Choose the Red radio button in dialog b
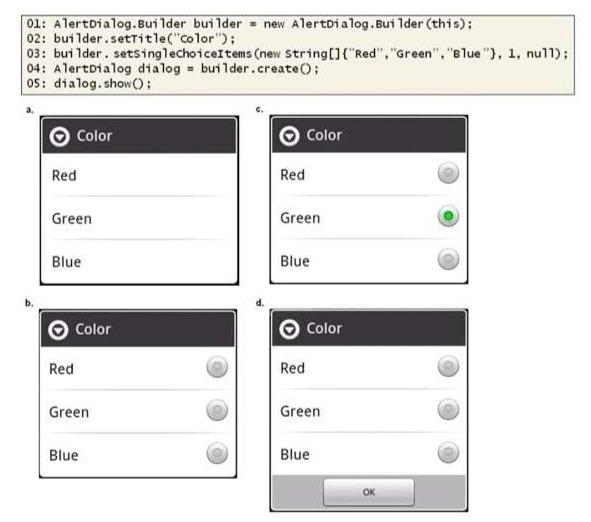The image size is (591, 522). click(217, 367)
